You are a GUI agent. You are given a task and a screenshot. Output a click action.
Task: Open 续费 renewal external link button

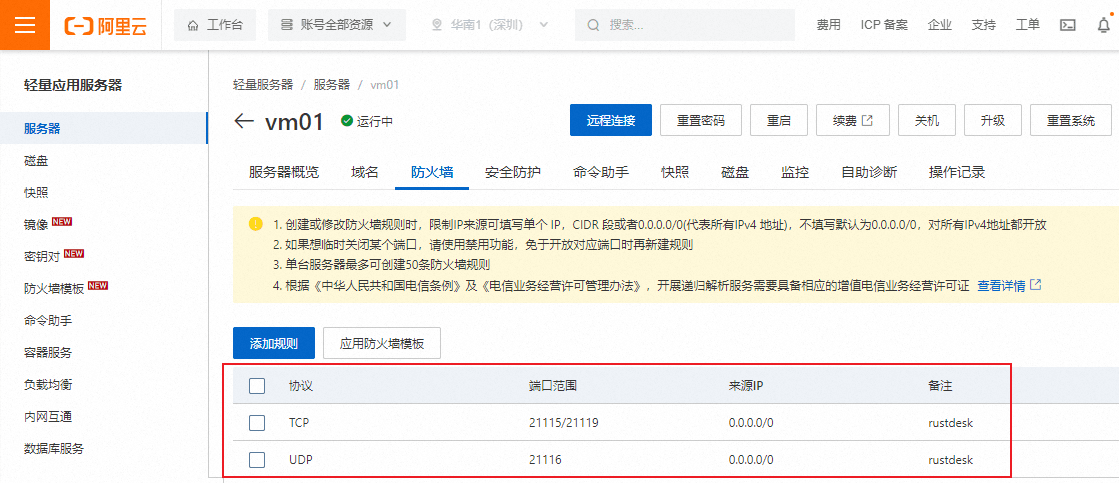[x=852, y=120]
